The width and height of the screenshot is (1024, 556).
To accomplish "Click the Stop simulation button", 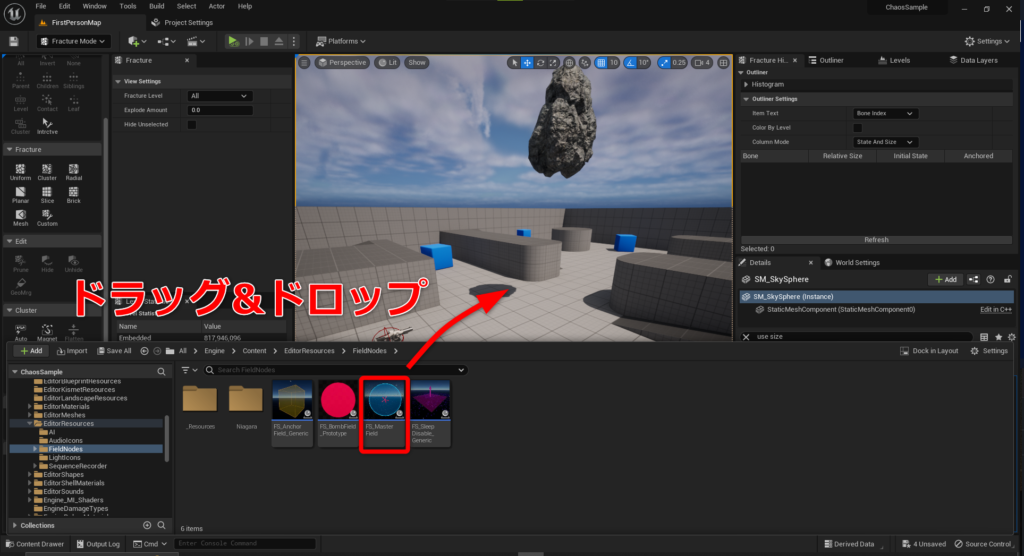I will [x=264, y=41].
